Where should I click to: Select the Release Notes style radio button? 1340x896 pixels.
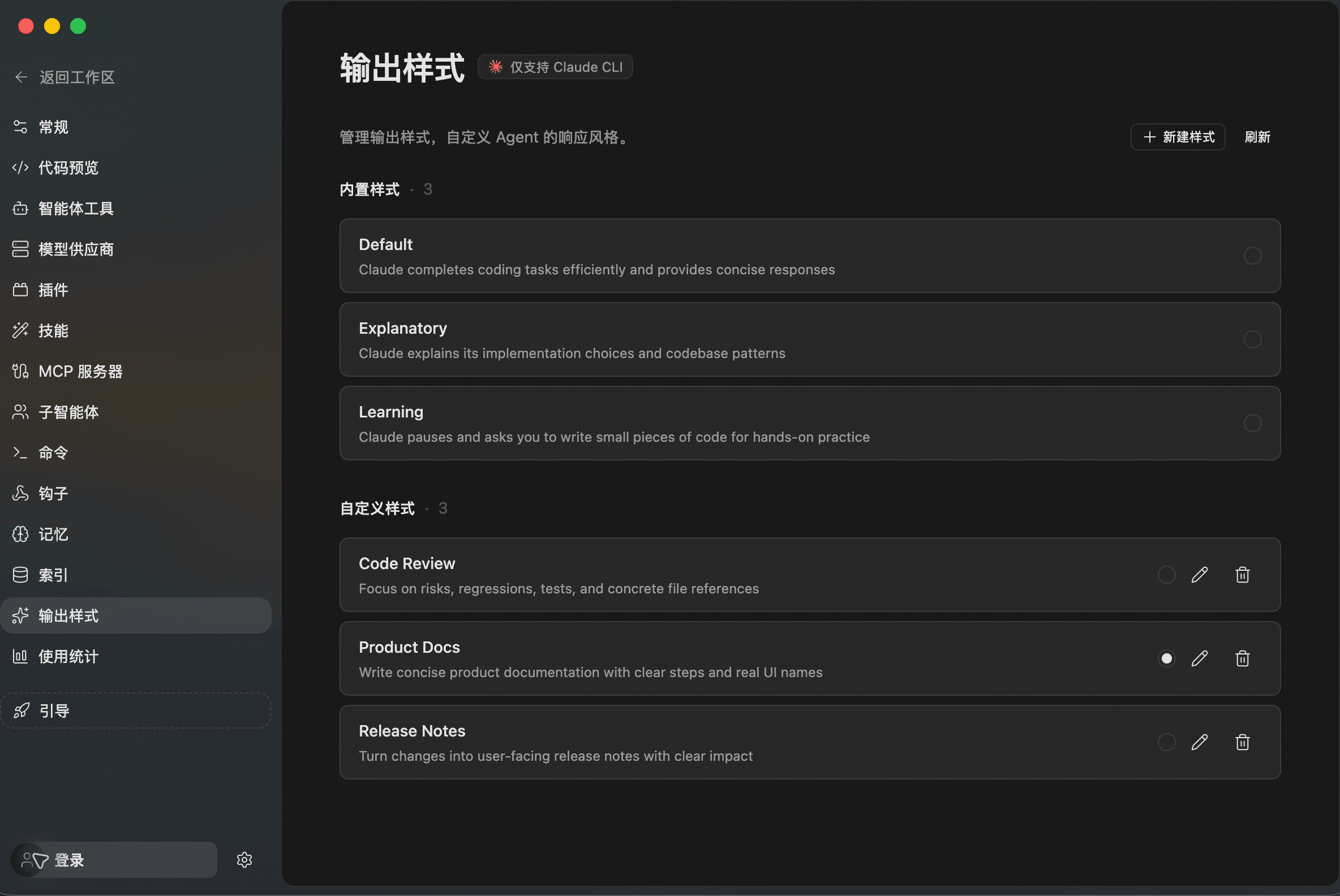(1167, 742)
